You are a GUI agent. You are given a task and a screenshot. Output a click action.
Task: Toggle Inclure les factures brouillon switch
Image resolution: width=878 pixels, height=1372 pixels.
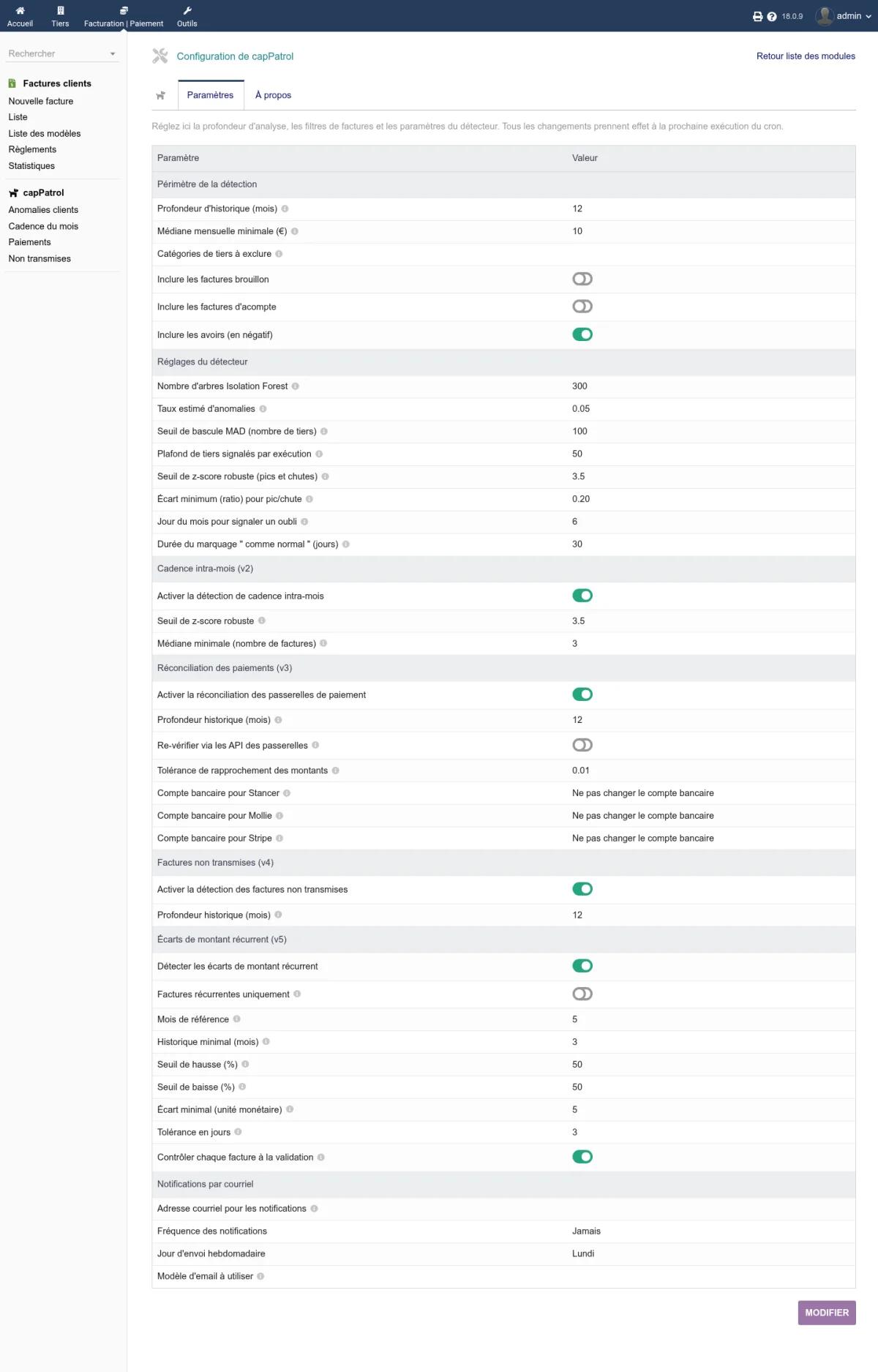[582, 279]
